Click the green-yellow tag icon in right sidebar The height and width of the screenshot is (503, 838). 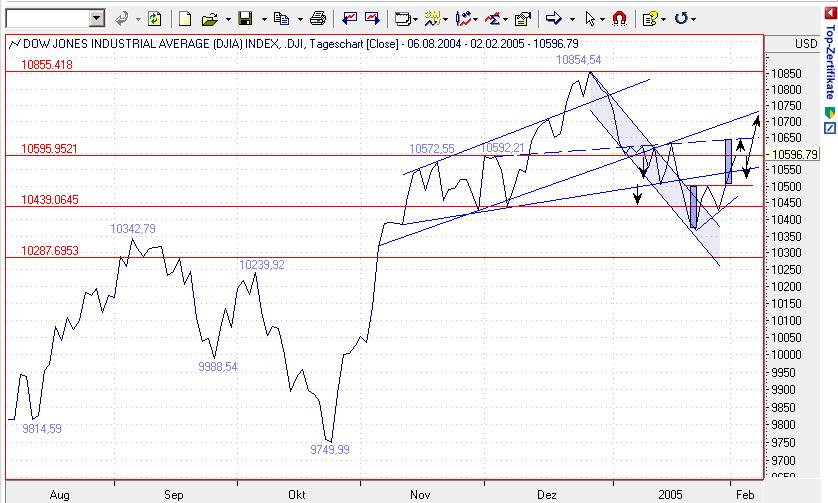point(830,113)
